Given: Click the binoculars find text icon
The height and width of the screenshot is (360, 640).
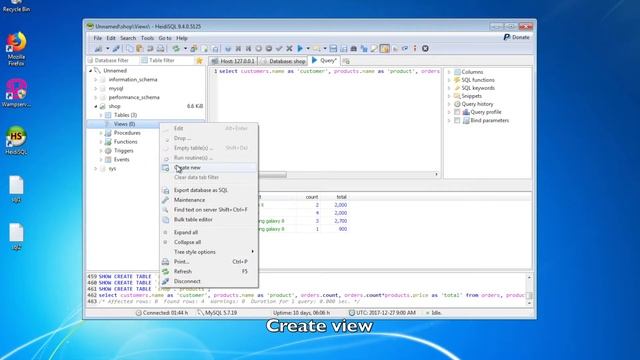Looking at the screenshot, I should pyautogui.click(x=353, y=49).
